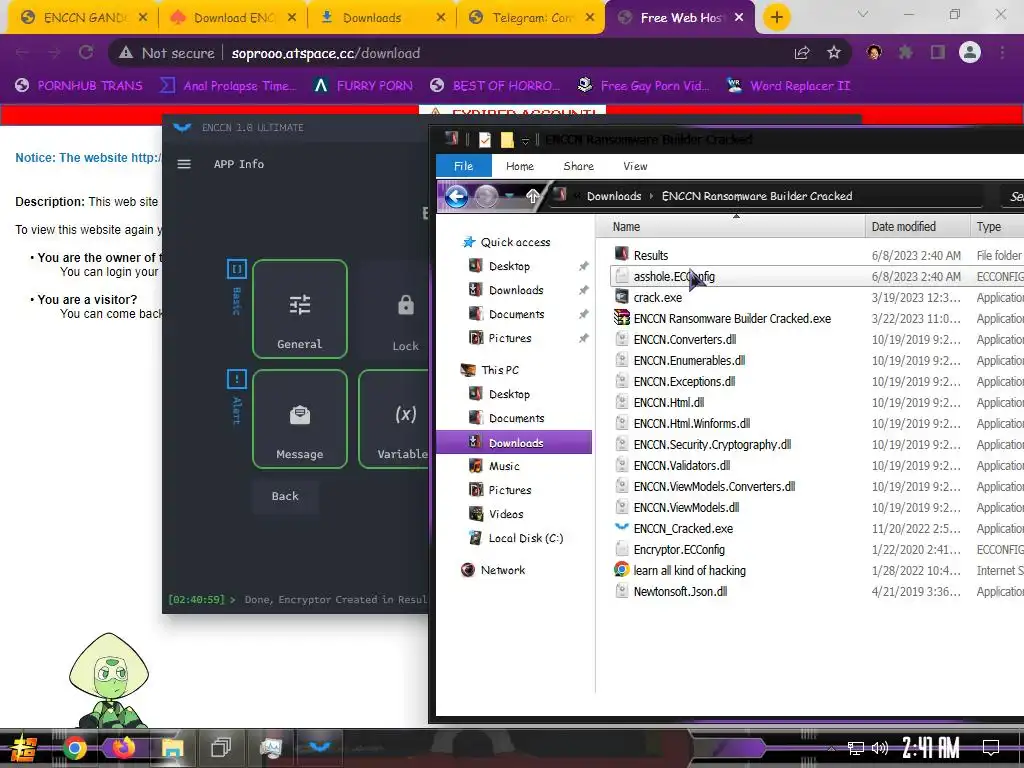Open the notification center icon
Image resolution: width=1024 pixels, height=768 pixels.
(991, 748)
